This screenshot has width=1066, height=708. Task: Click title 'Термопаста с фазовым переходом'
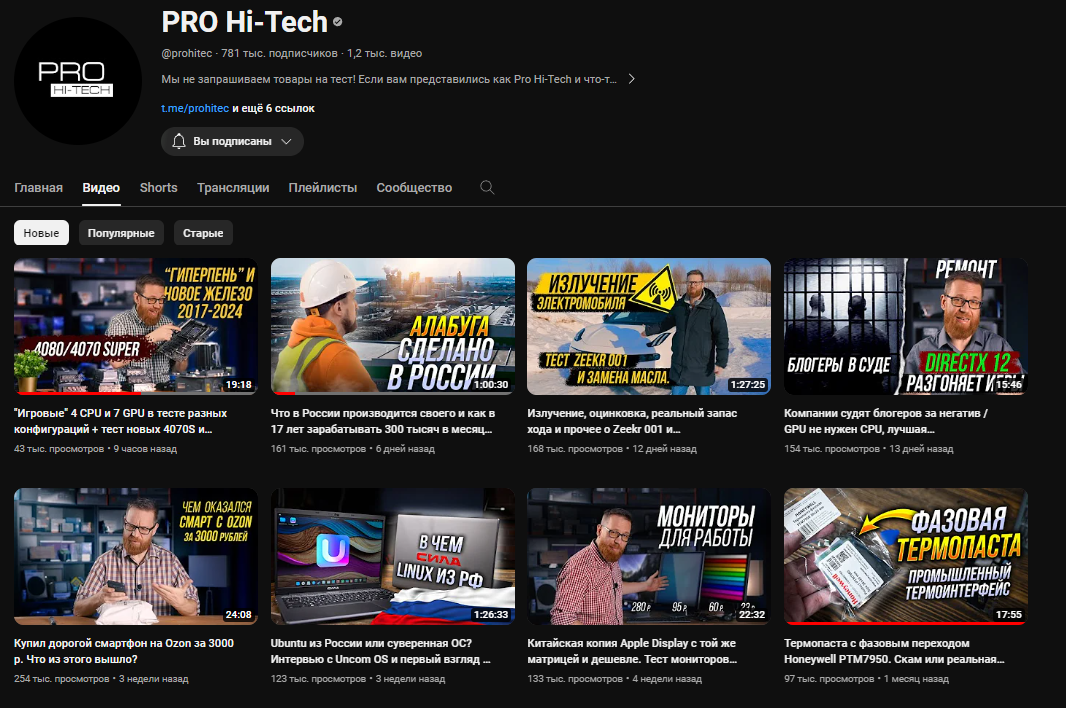pyautogui.click(x=894, y=651)
